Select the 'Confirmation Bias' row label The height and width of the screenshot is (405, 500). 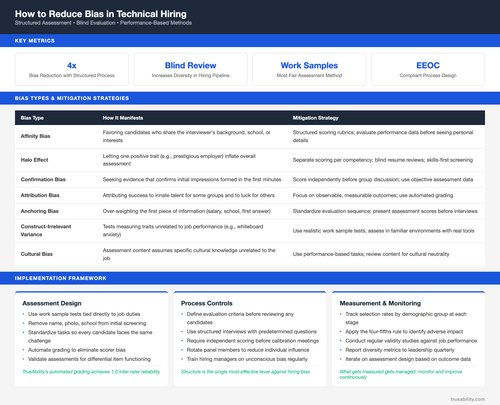point(43,179)
